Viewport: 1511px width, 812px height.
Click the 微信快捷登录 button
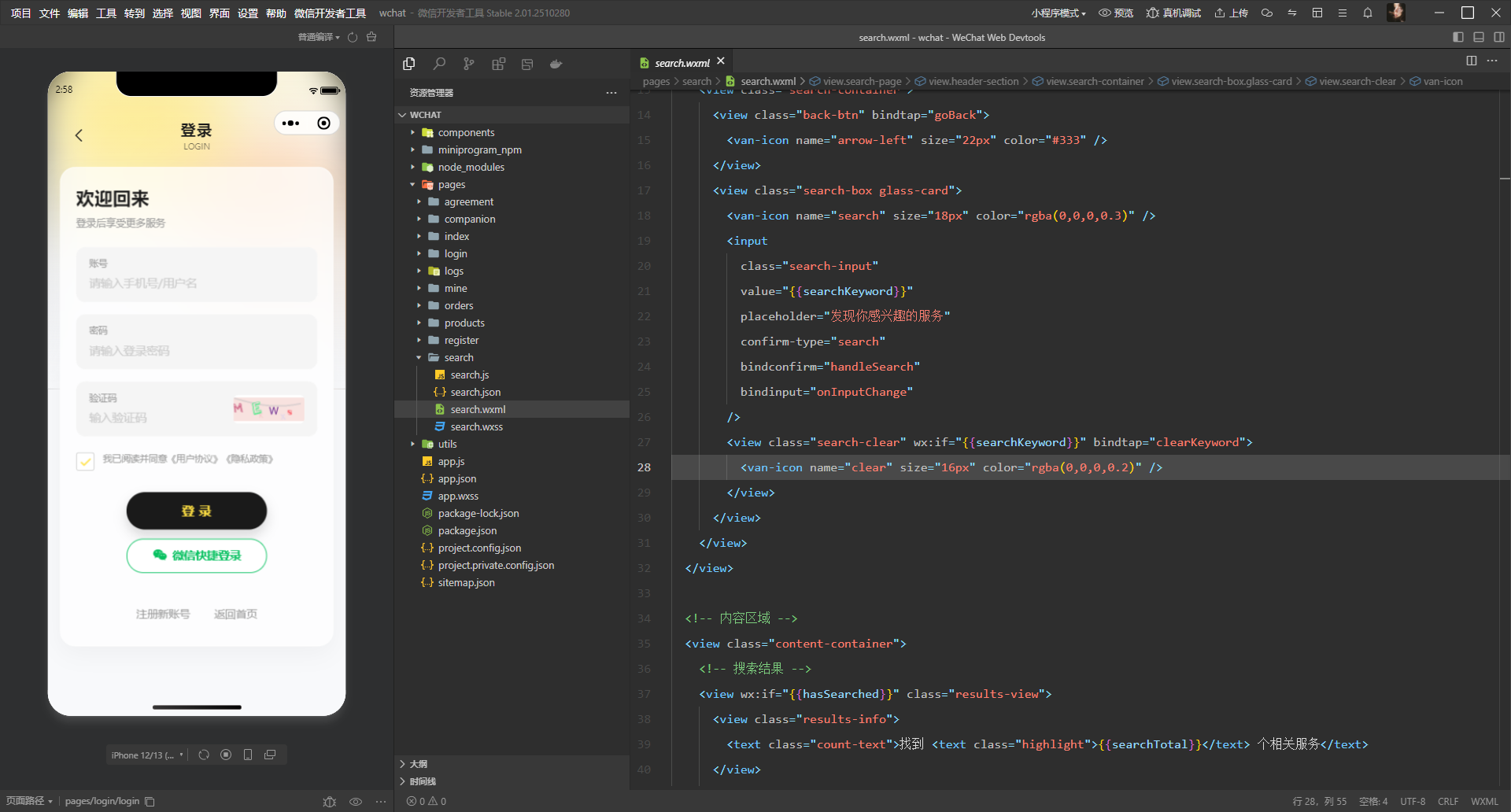point(197,555)
